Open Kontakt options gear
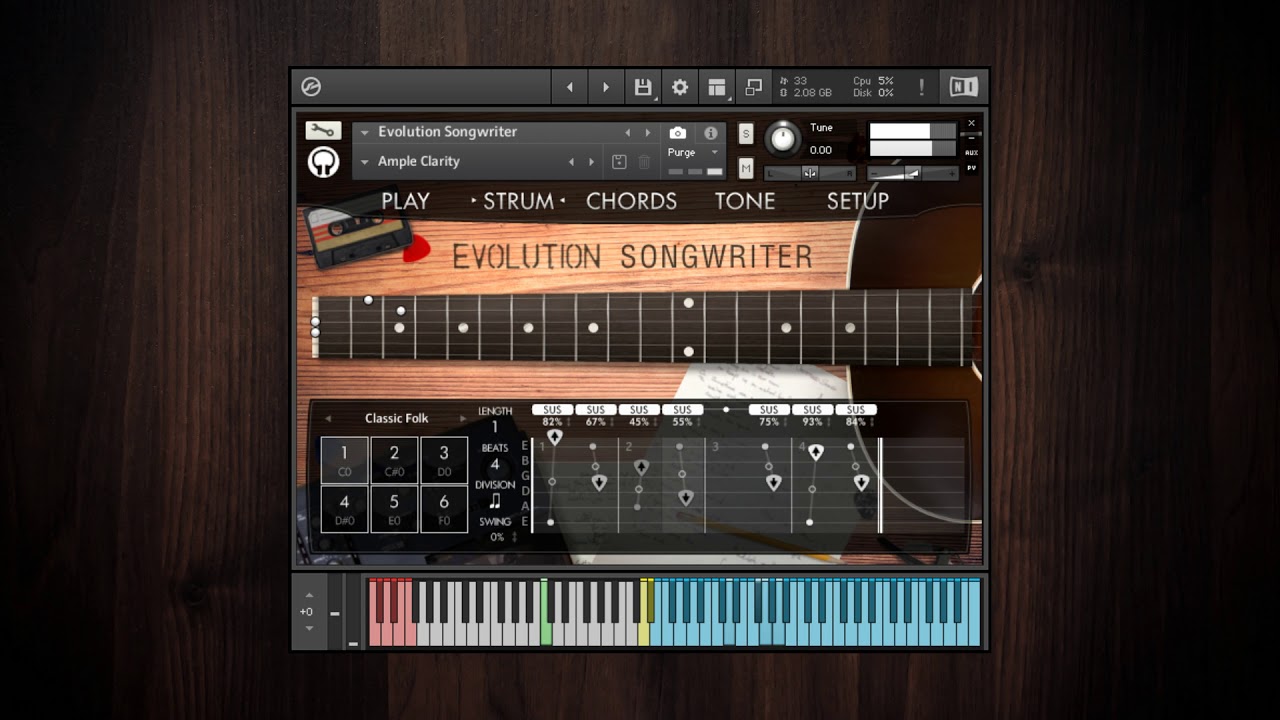The height and width of the screenshot is (720, 1280). coord(680,87)
